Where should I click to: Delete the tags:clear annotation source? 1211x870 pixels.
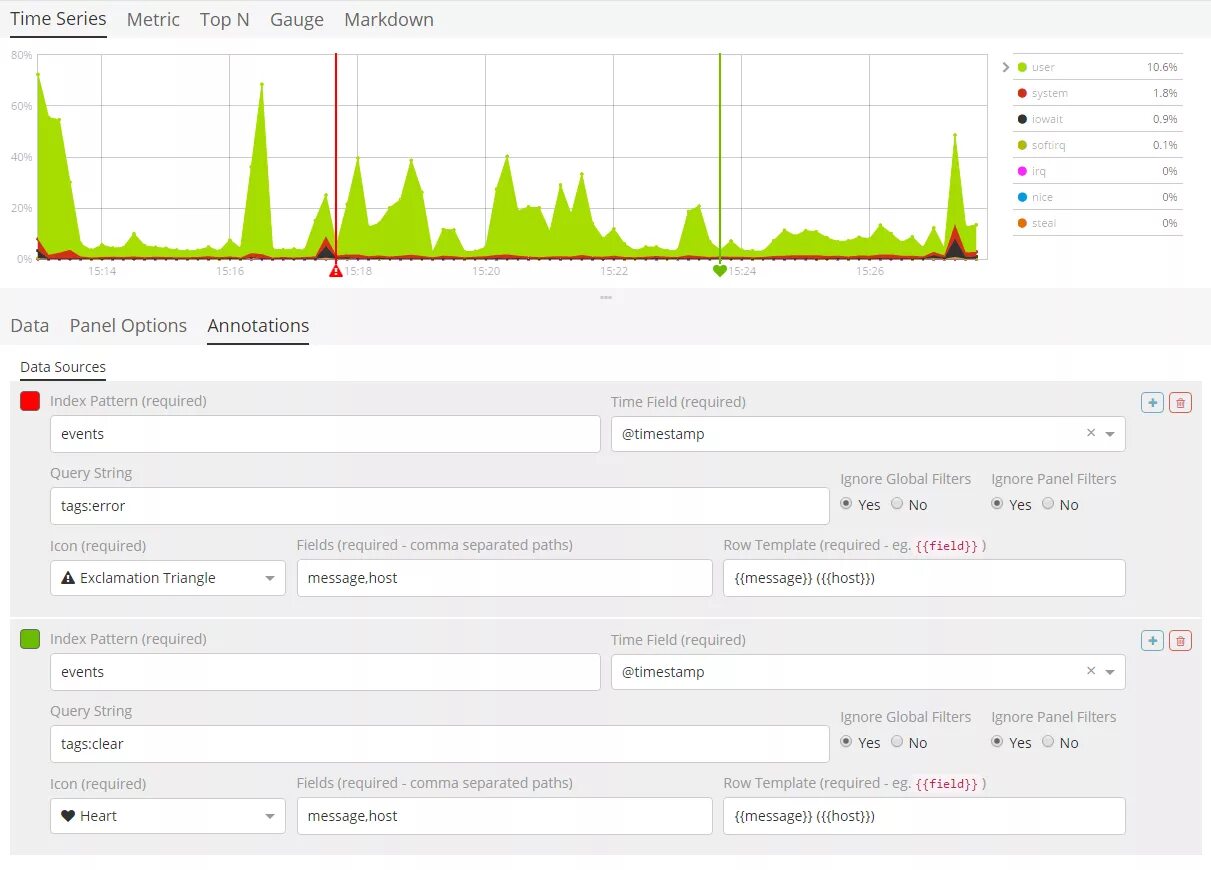(x=1180, y=641)
